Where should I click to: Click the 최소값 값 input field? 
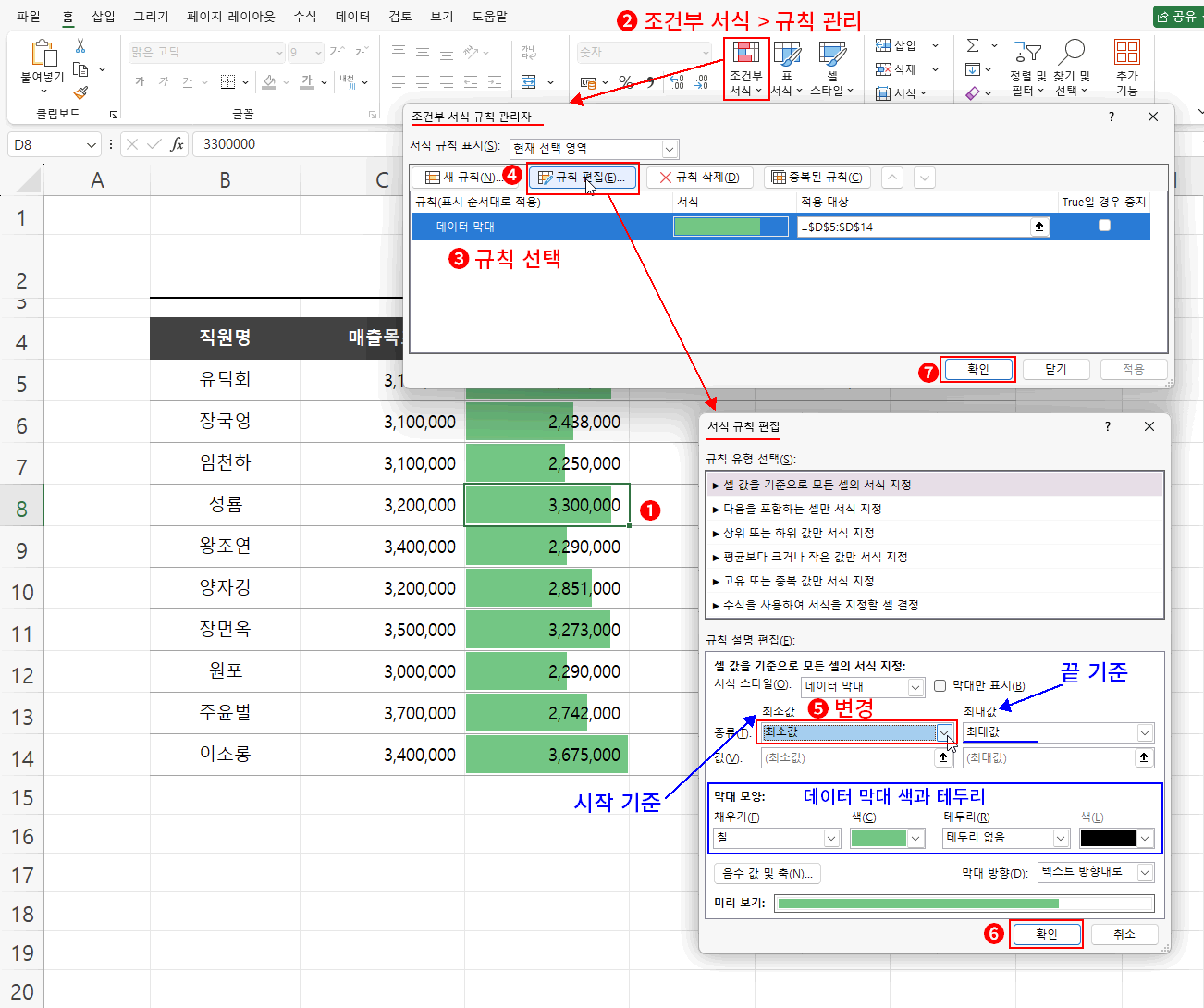[x=850, y=758]
